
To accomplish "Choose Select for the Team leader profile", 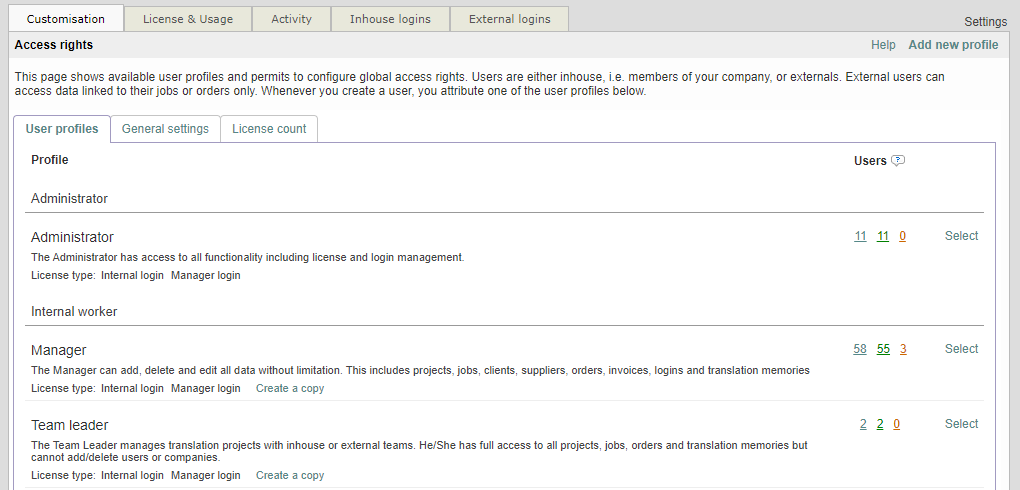I will pyautogui.click(x=961, y=424).
